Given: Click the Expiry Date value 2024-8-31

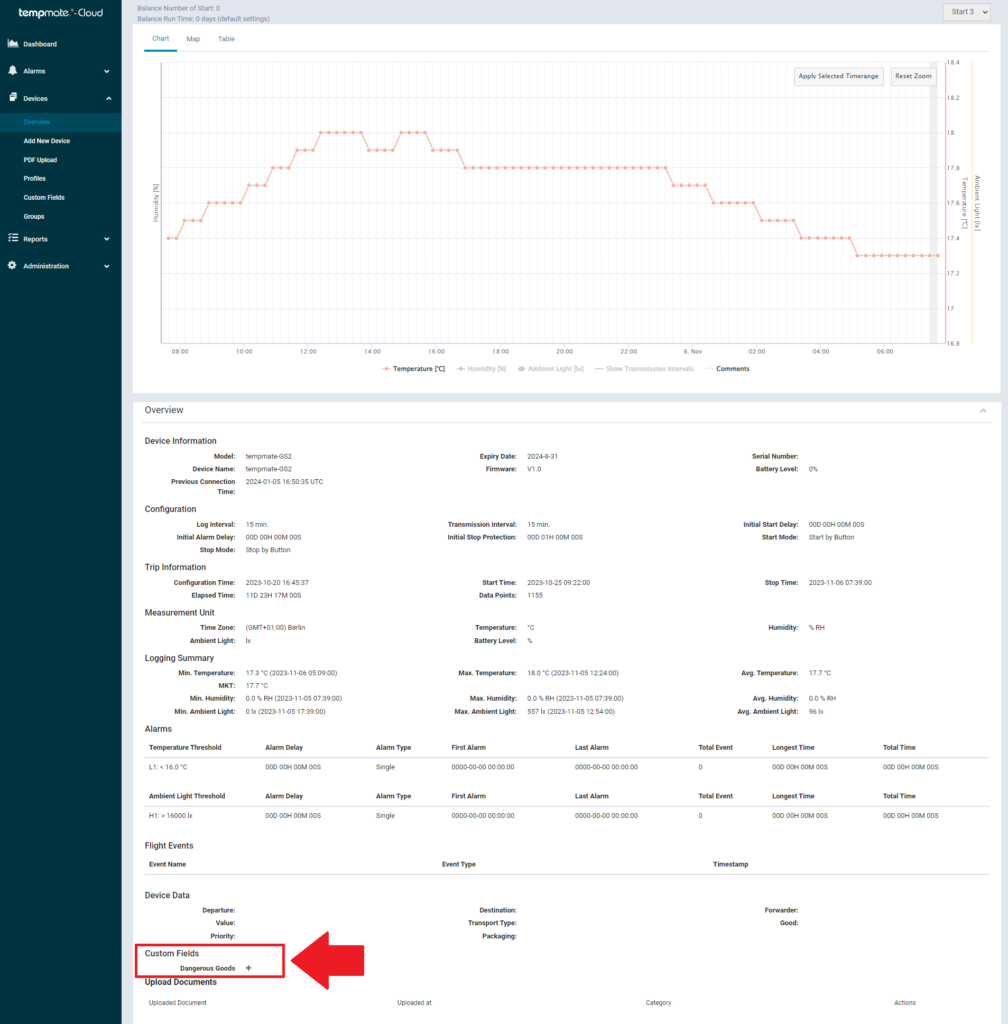Looking at the screenshot, I should pos(542,456).
